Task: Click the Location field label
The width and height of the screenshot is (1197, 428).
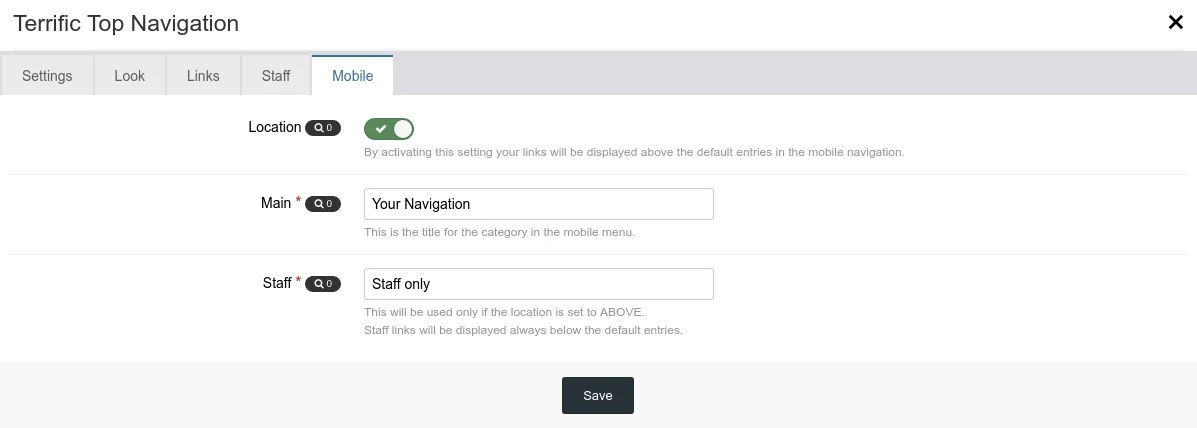Action: (x=274, y=127)
